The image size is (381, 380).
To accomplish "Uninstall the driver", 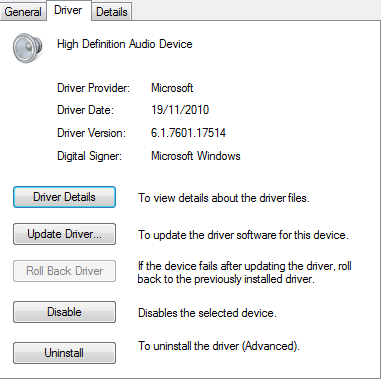I will [x=64, y=353].
